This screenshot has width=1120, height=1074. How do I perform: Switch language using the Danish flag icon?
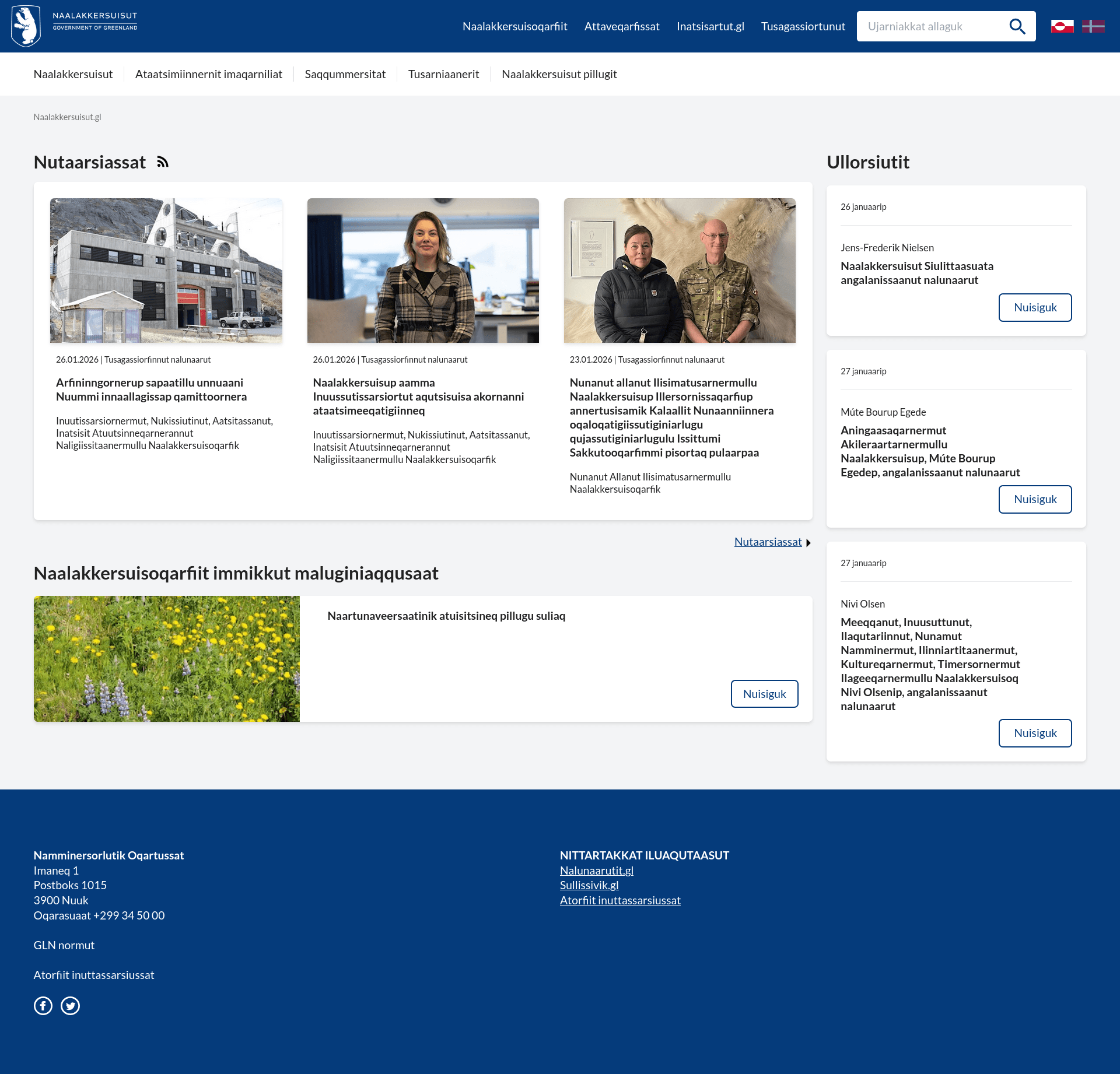pos(1093,26)
